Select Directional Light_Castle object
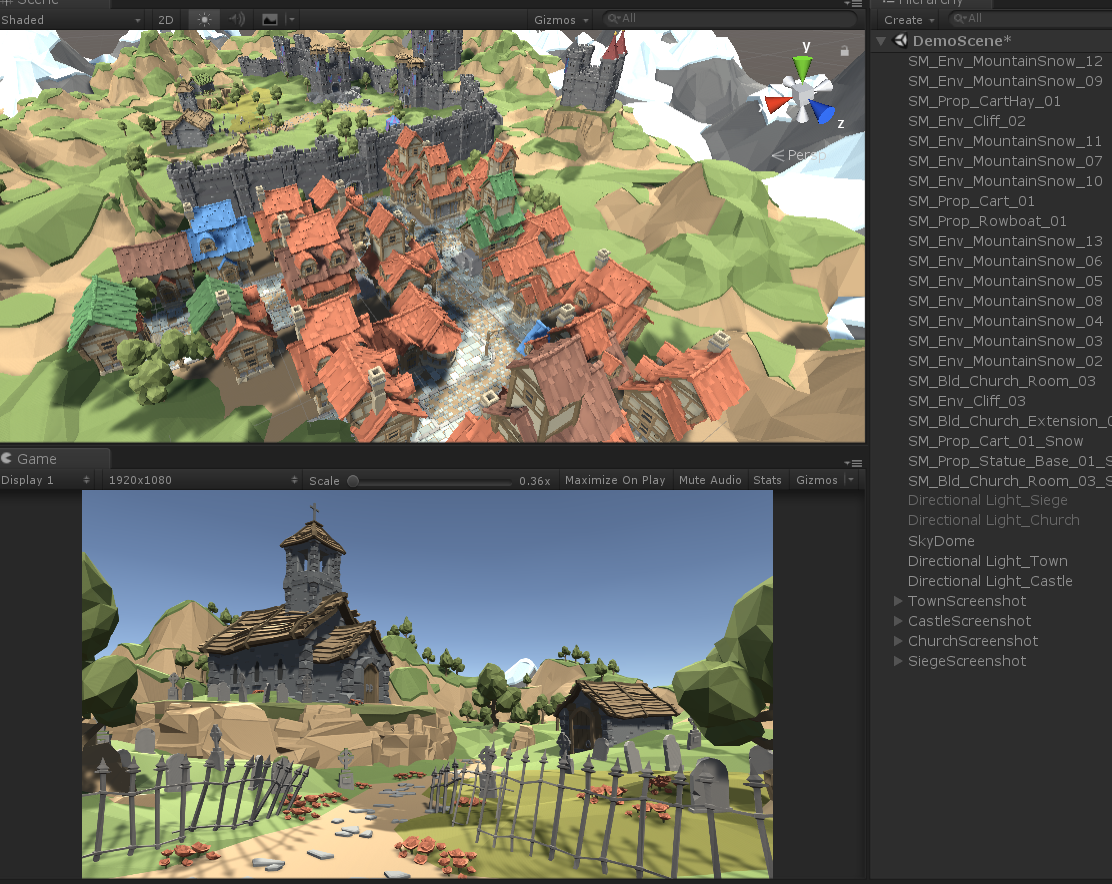The image size is (1112, 884). tap(991, 581)
